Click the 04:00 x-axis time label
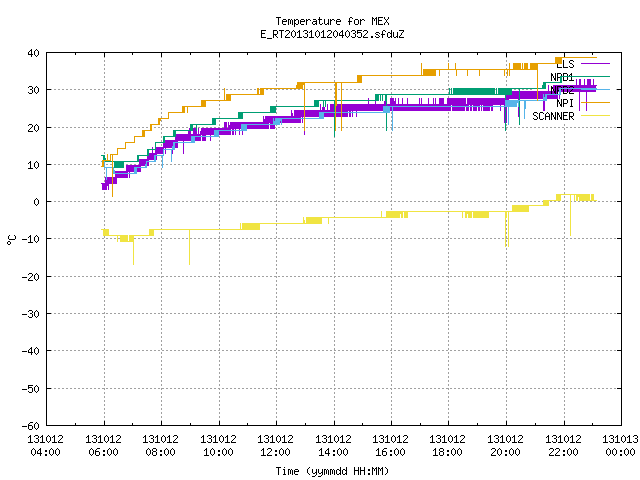 (45, 452)
